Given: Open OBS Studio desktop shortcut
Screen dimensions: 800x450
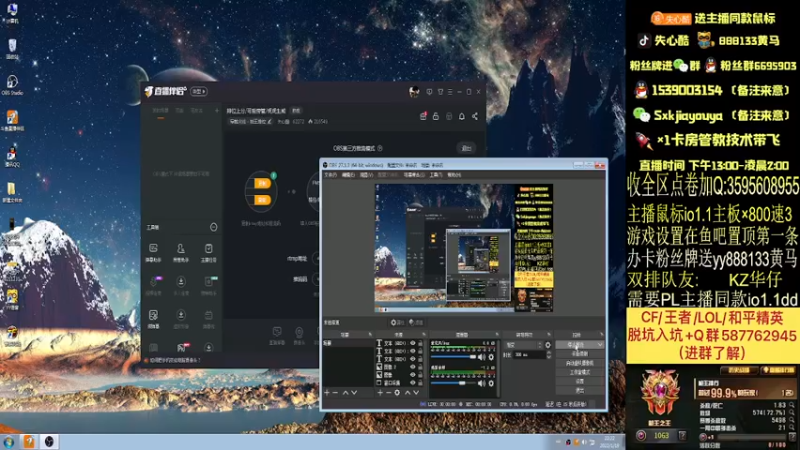Looking at the screenshot, I should (12, 85).
